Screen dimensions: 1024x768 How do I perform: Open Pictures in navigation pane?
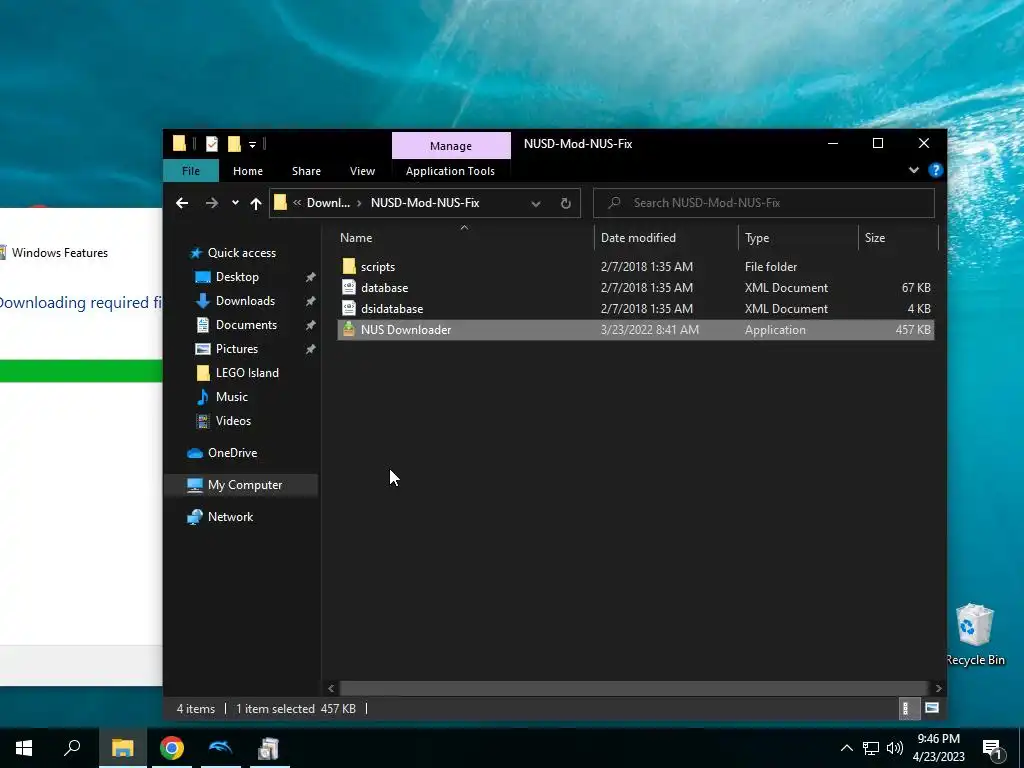pyautogui.click(x=236, y=349)
